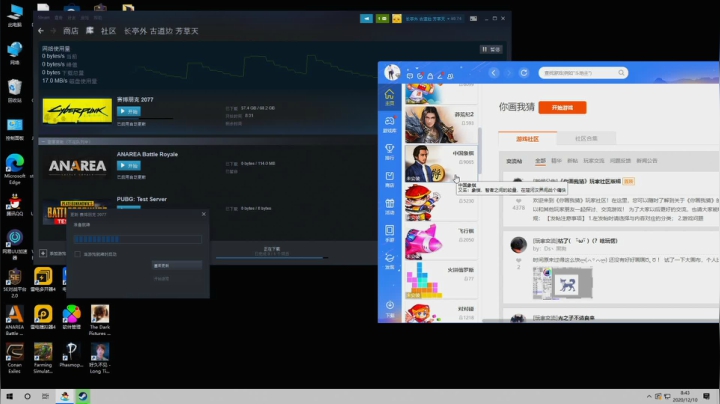Click update dialog progress bar
Screen dimensions: 720x404
137,239
